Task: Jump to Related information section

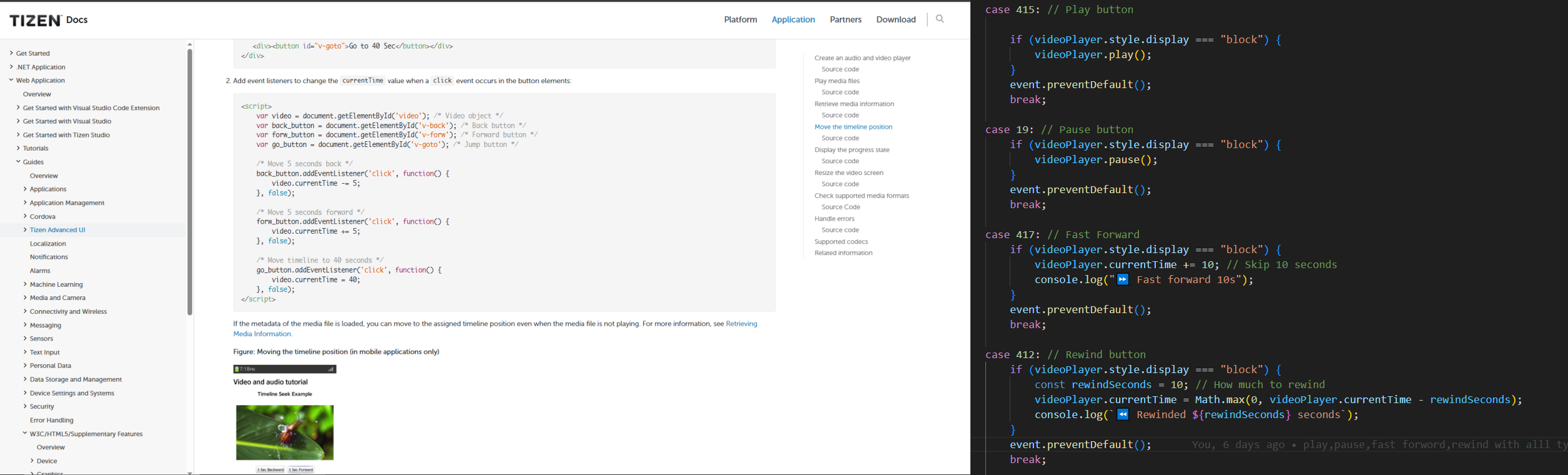Action: [844, 253]
